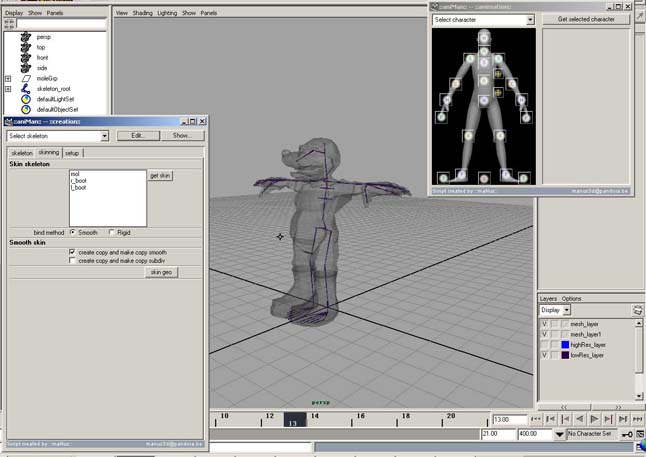Image resolution: width=646 pixels, height=457 pixels.
Task: Select the head control on the body diagram
Action: point(484,38)
